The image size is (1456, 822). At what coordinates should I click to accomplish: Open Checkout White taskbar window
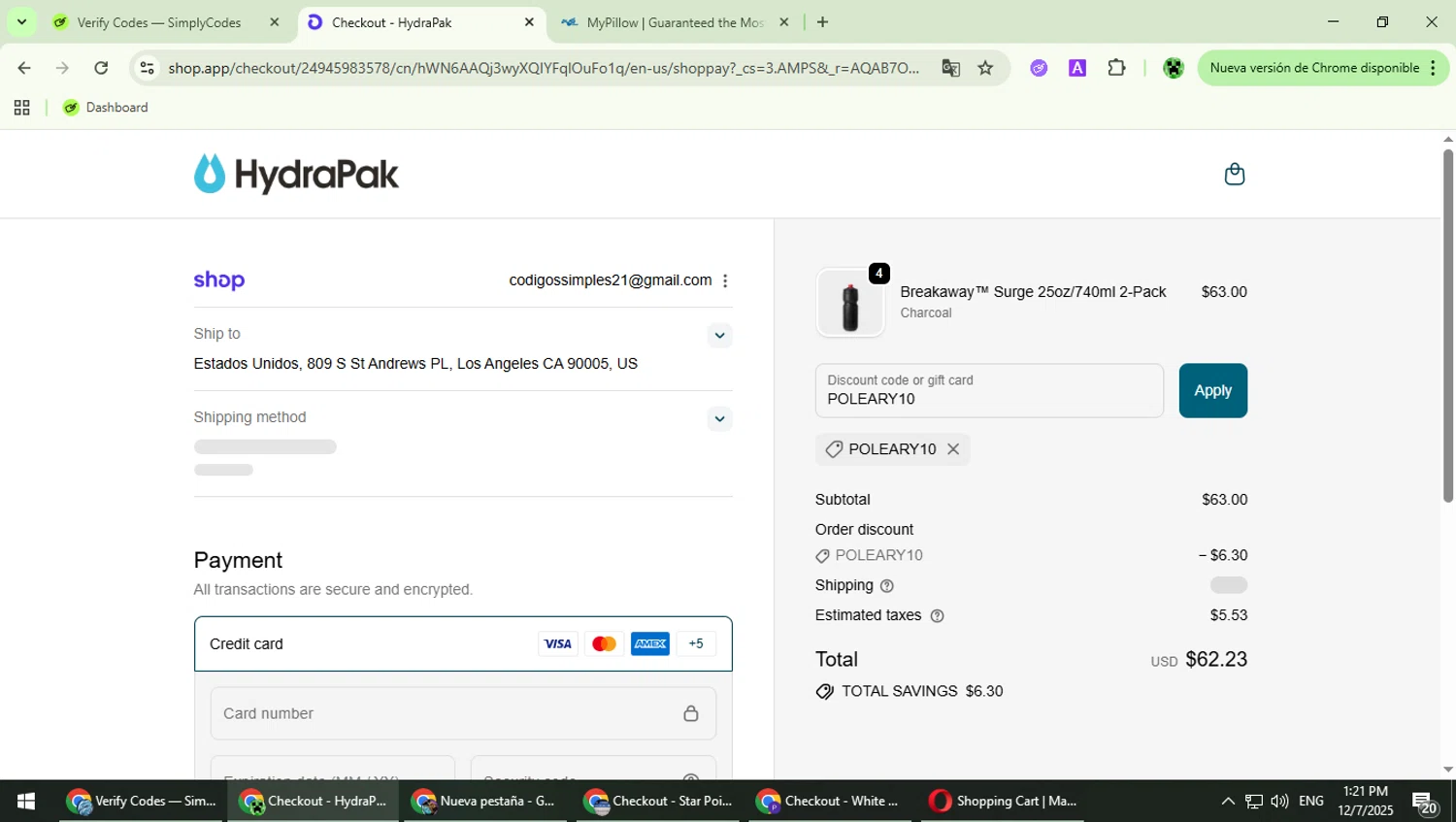(830, 802)
